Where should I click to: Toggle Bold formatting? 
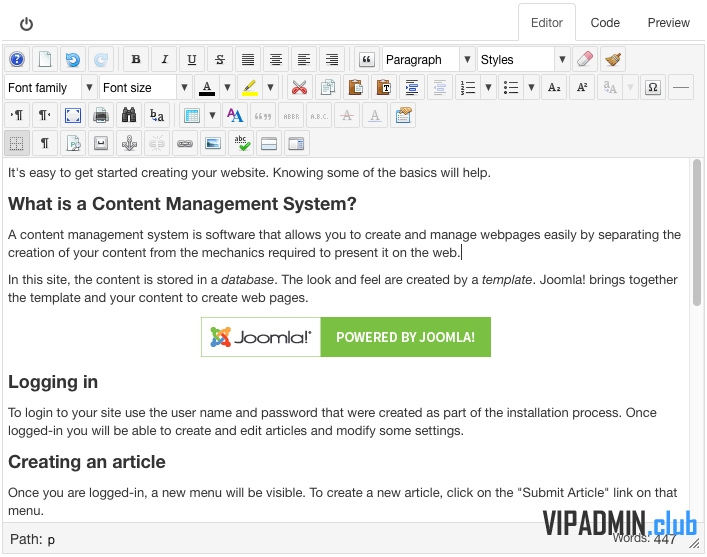(x=136, y=59)
